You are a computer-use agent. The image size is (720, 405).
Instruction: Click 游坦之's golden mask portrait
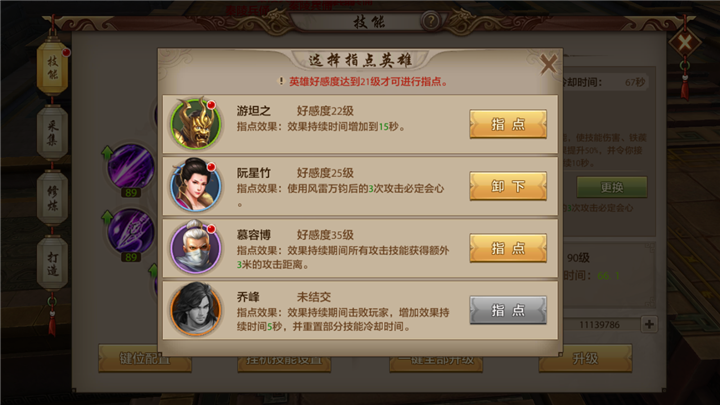196,124
